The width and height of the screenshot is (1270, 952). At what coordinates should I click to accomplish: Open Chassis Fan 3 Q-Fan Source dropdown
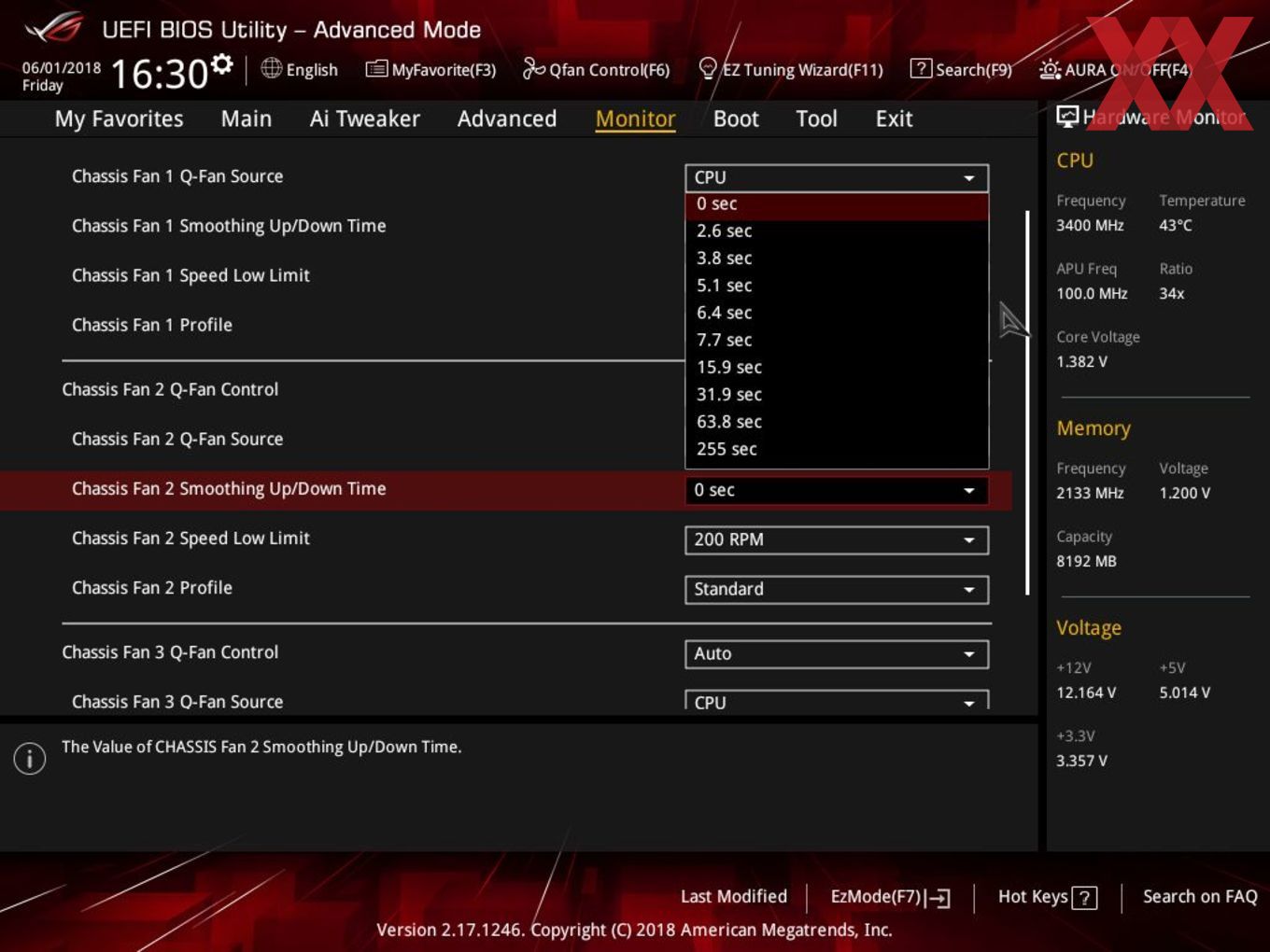point(837,700)
